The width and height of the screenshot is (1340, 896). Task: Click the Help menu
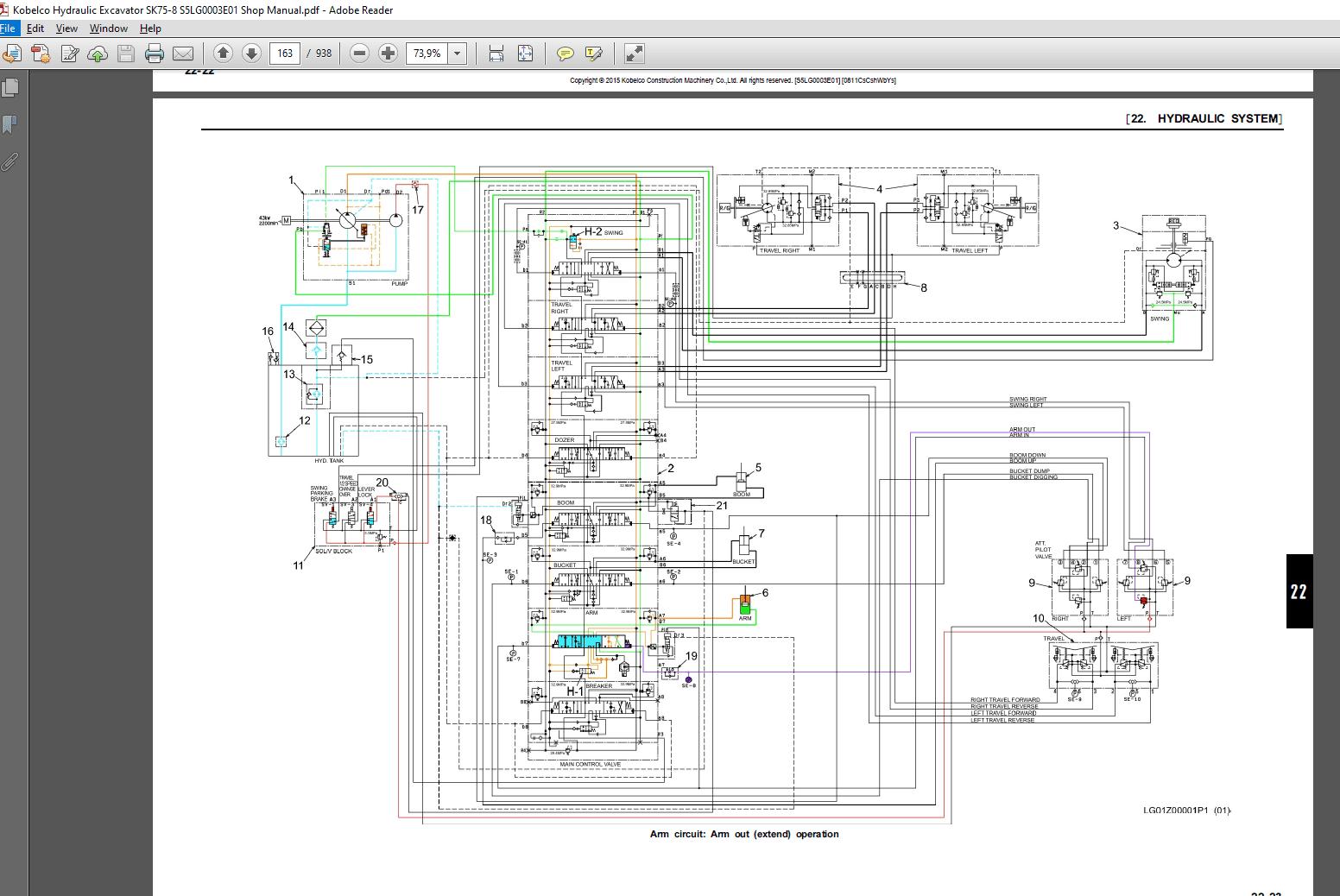point(150,28)
